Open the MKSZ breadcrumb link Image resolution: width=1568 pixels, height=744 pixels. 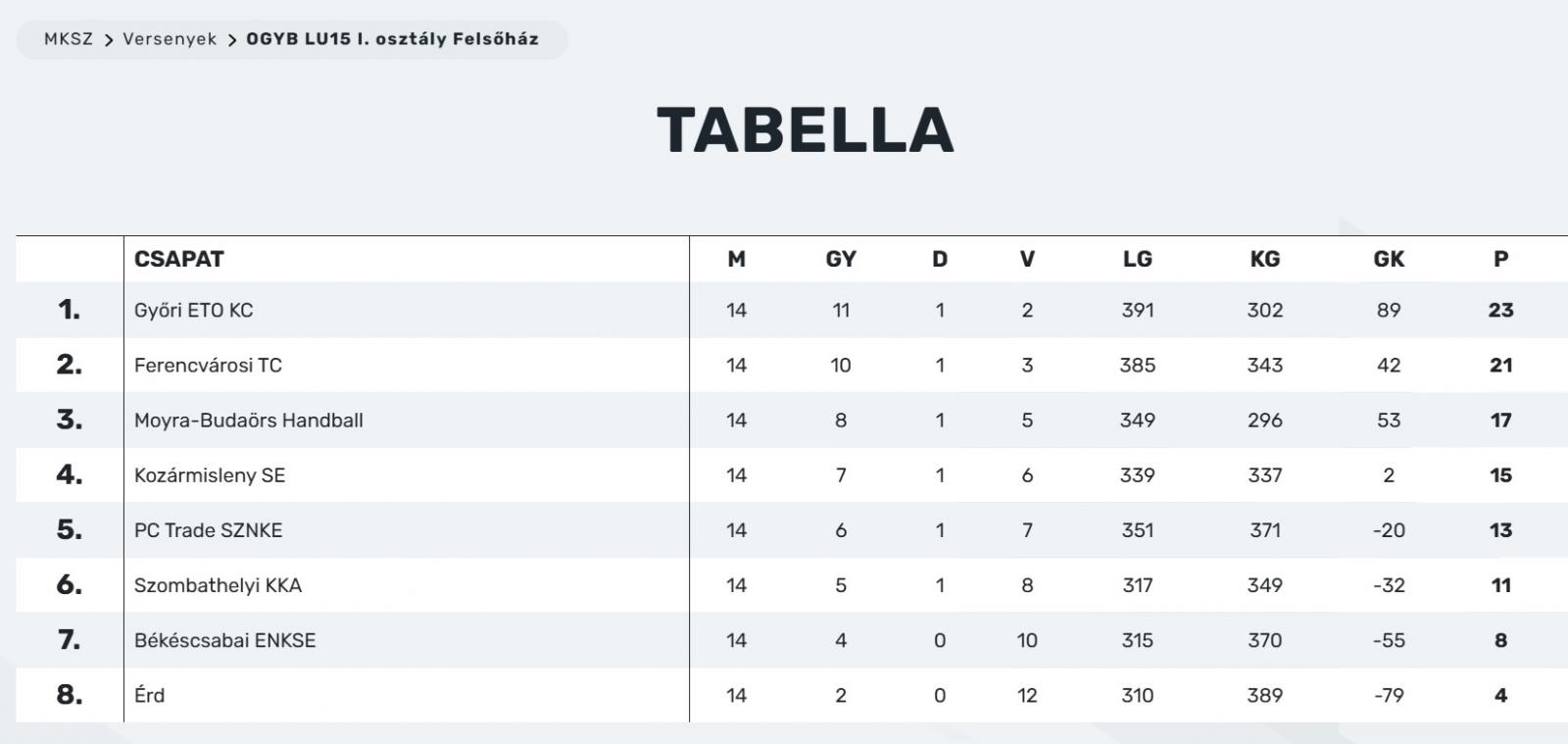point(69,39)
